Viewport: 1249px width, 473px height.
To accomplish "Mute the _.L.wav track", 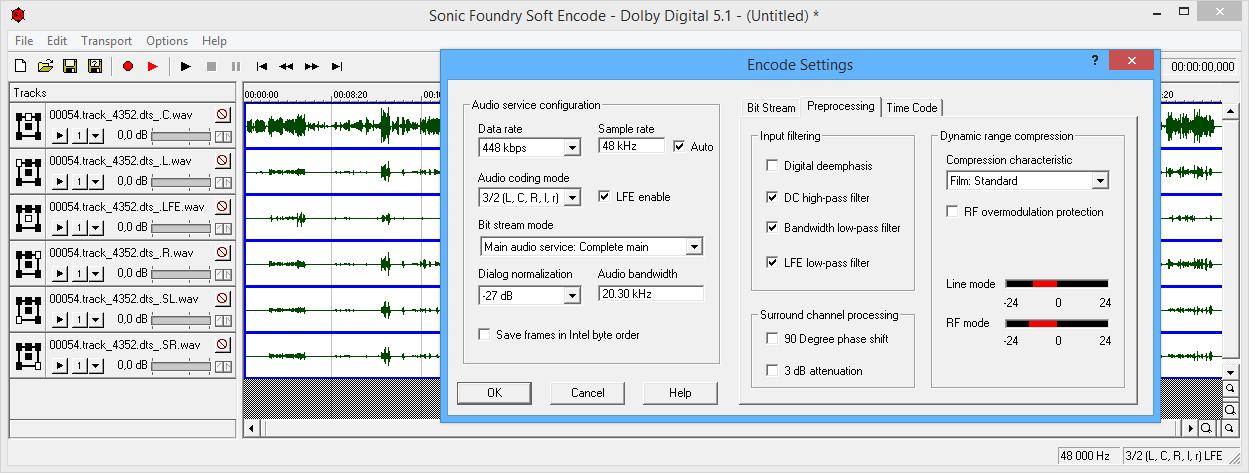I will pyautogui.click(x=223, y=161).
